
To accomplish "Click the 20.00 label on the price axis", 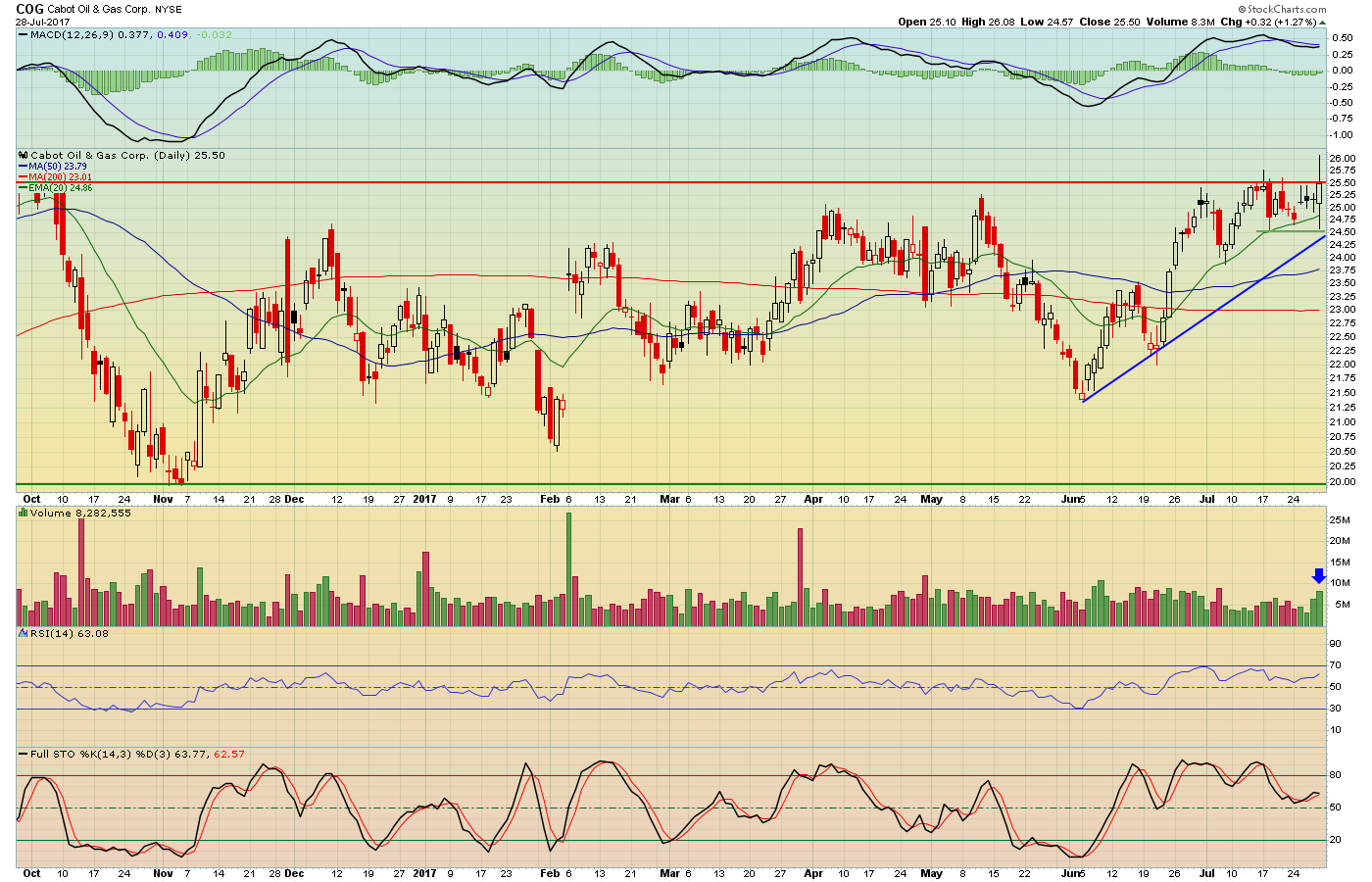I will point(1344,481).
